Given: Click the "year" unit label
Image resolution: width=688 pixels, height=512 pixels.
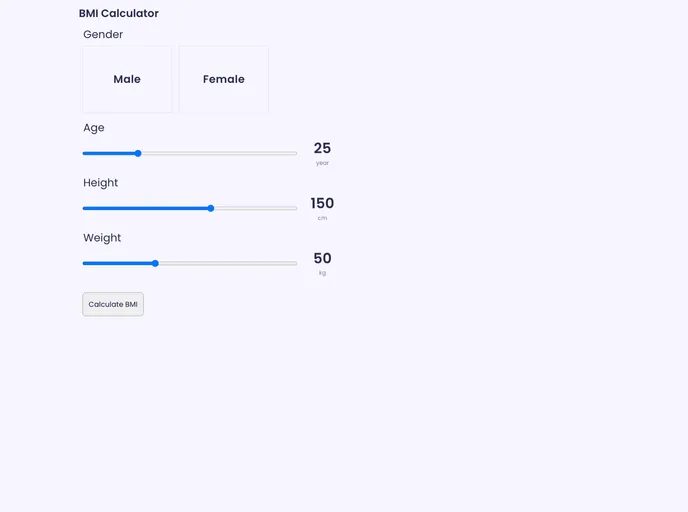Looking at the screenshot, I should (322, 163).
